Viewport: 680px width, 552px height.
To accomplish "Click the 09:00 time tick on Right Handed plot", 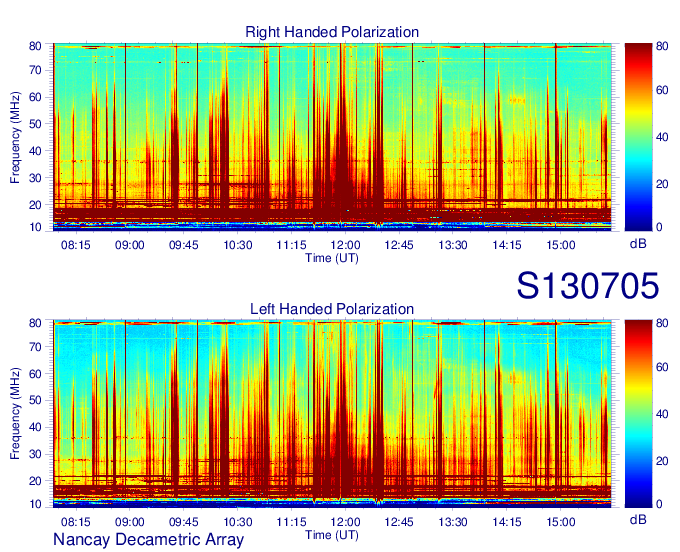I will click(x=130, y=245).
